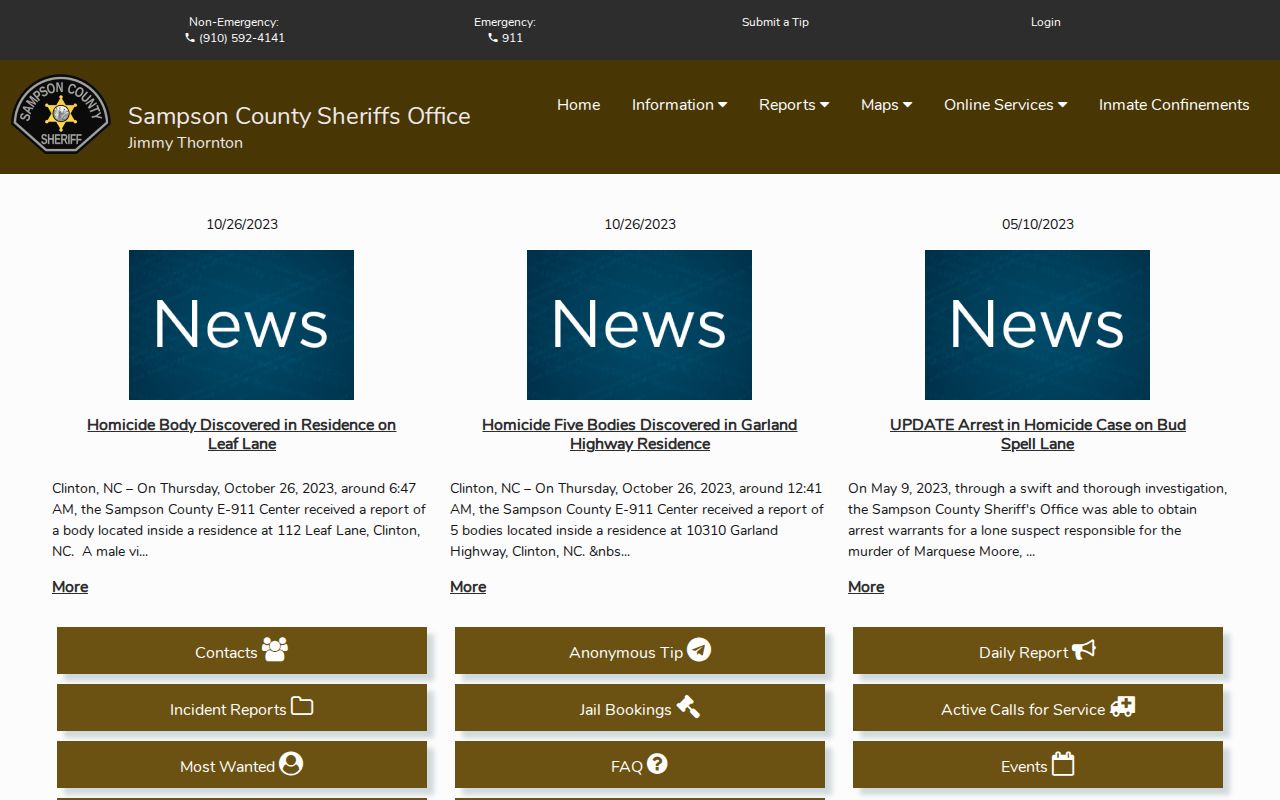Open the Jail Bookings button
This screenshot has width=1280, height=800.
(x=640, y=708)
